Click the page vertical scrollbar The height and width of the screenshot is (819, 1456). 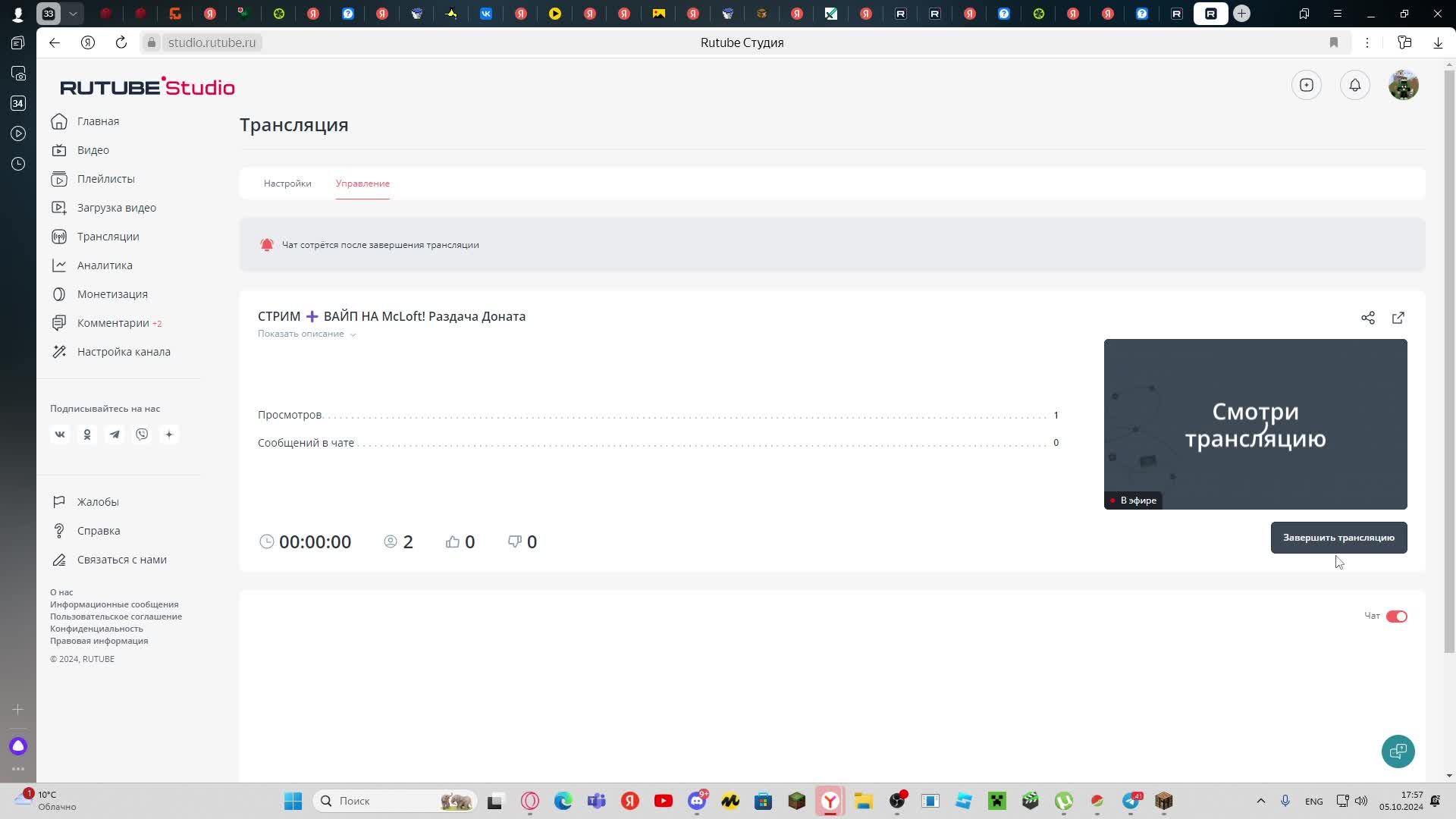coord(1449,360)
